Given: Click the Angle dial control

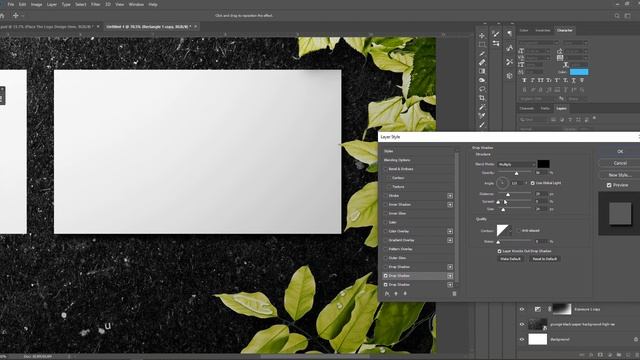Looking at the screenshot, I should tap(502, 183).
